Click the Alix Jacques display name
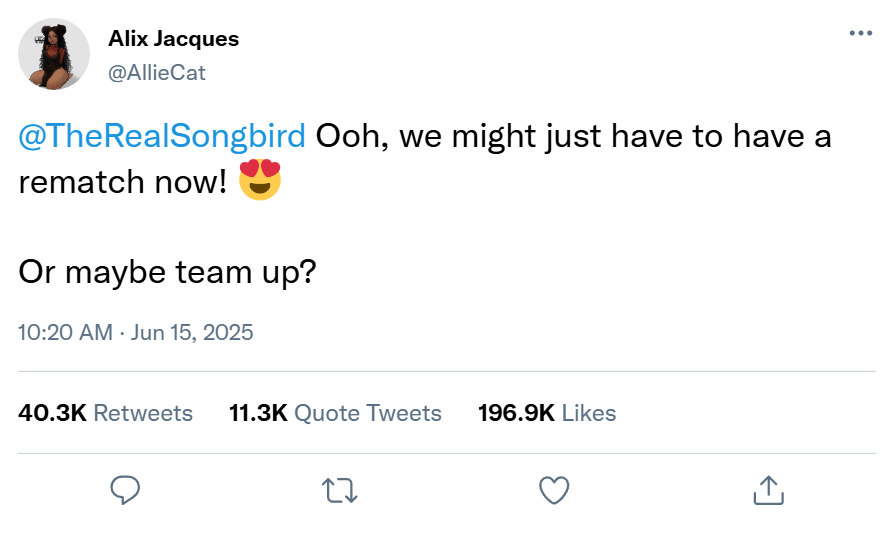Viewport: 894px width, 544px height. pos(173,39)
